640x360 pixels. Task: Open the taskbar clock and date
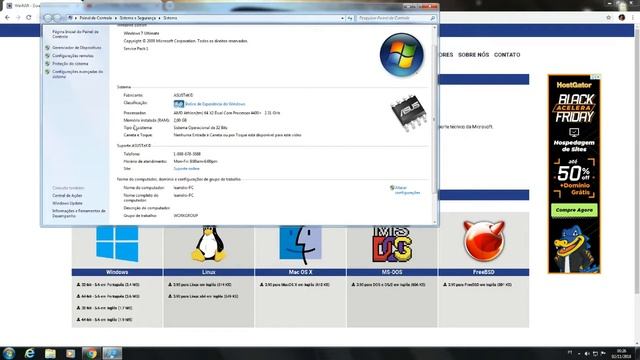[621, 353]
